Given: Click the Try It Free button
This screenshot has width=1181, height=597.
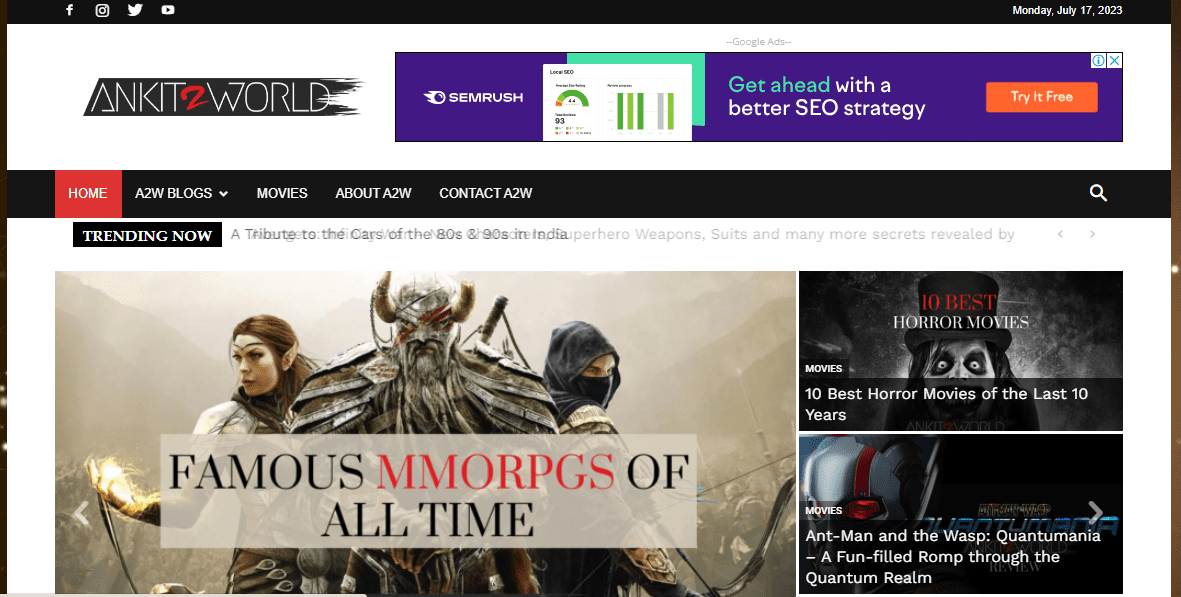Looking at the screenshot, I should click(1042, 96).
